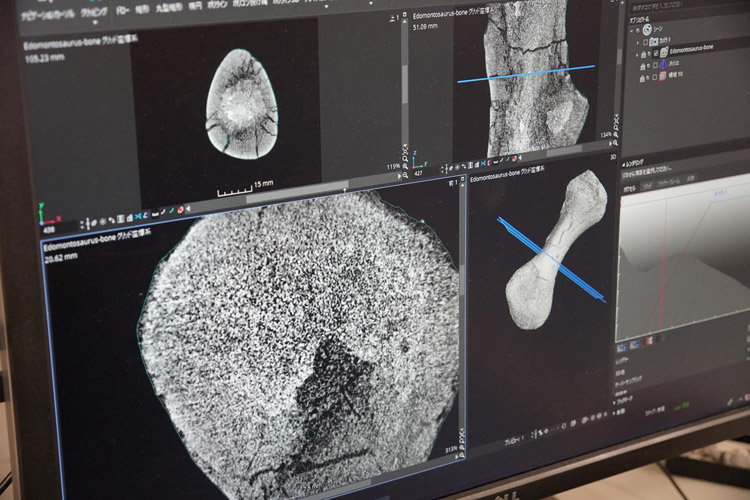Click the search field above the scene tree
750x500 pixels.
pos(689,6)
